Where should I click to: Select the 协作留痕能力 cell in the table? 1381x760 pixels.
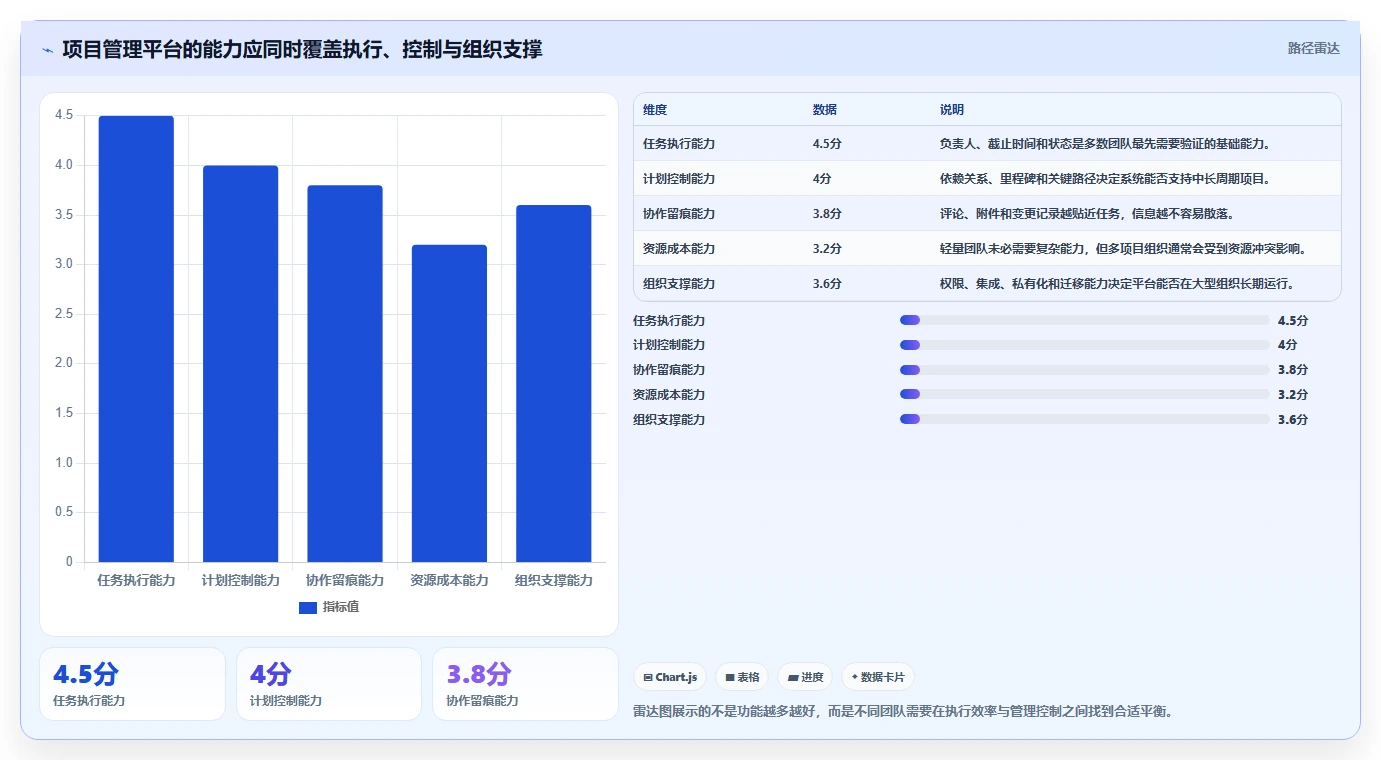679,214
